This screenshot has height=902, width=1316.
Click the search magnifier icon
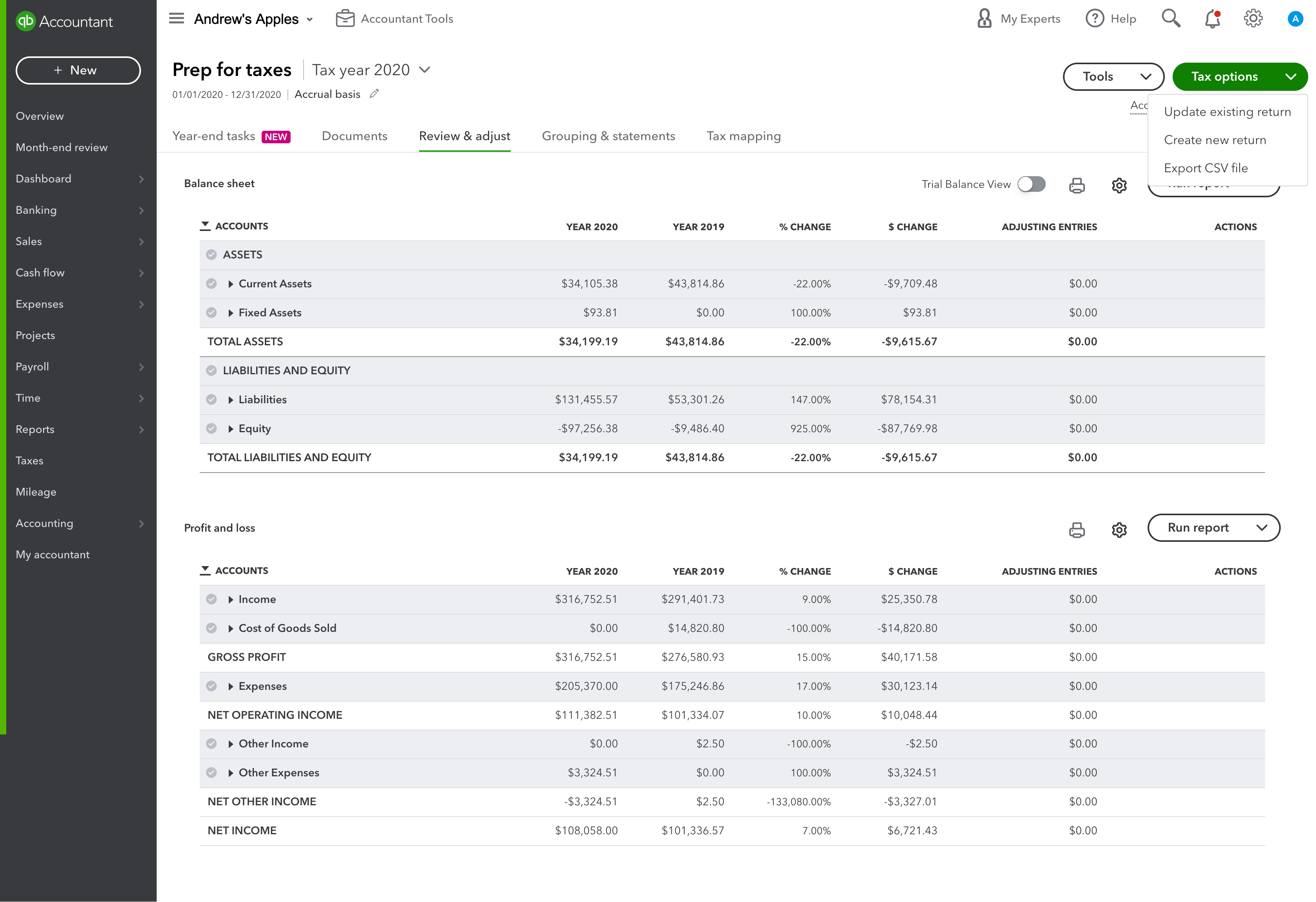(x=1170, y=19)
